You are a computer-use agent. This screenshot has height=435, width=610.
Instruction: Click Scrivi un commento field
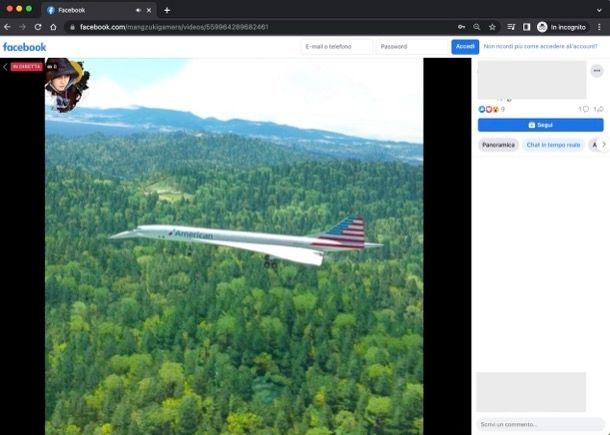(x=540, y=424)
